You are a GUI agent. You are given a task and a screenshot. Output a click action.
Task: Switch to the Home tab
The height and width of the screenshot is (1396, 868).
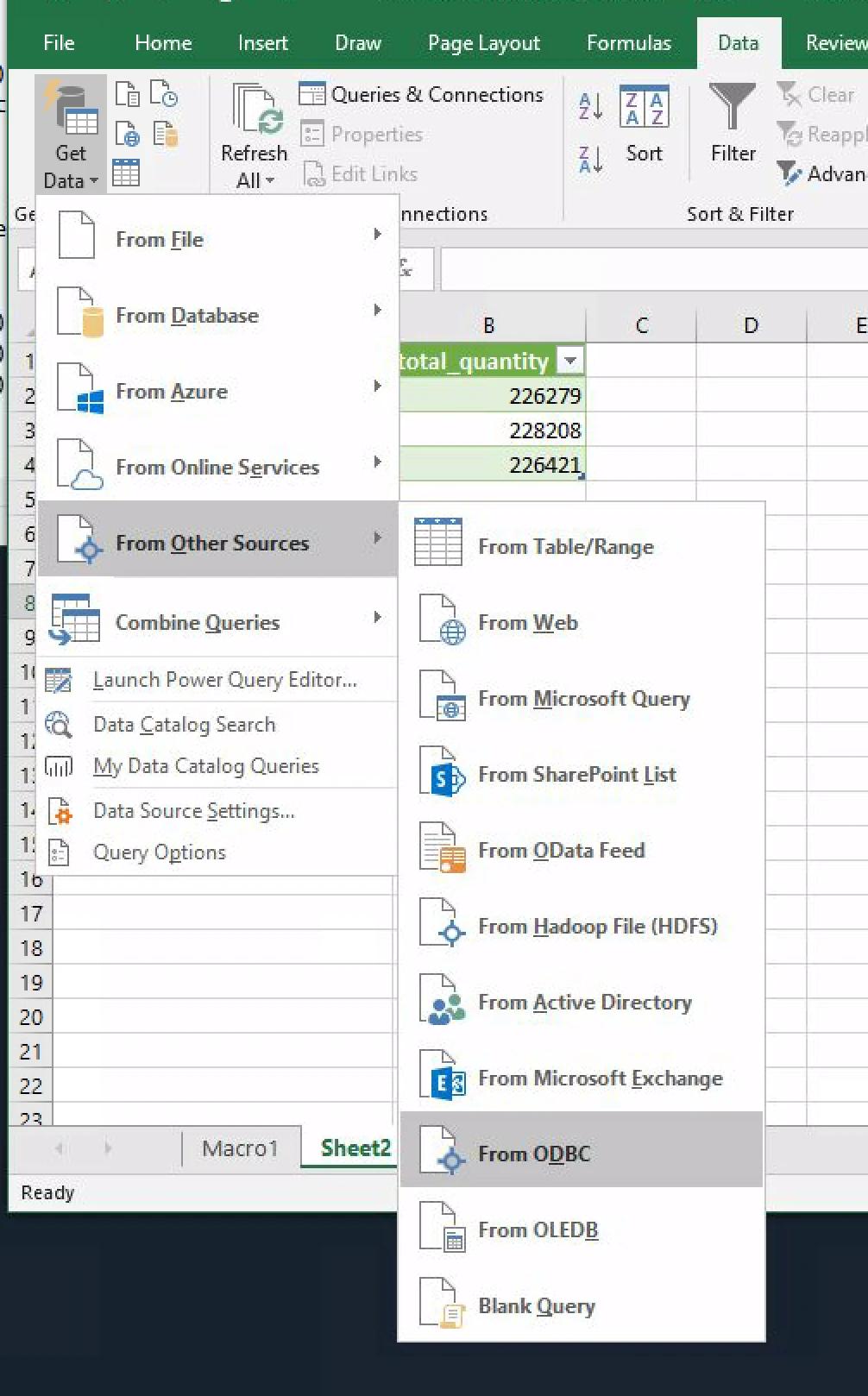click(x=163, y=42)
